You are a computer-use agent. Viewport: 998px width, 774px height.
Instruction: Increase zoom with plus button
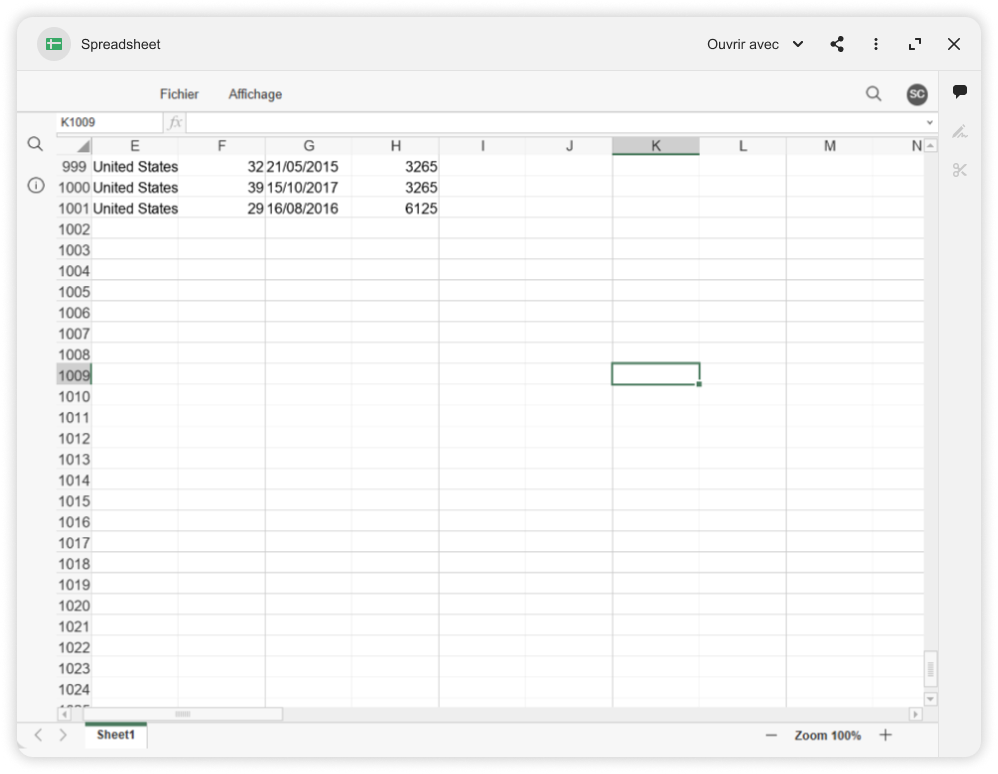pos(885,735)
